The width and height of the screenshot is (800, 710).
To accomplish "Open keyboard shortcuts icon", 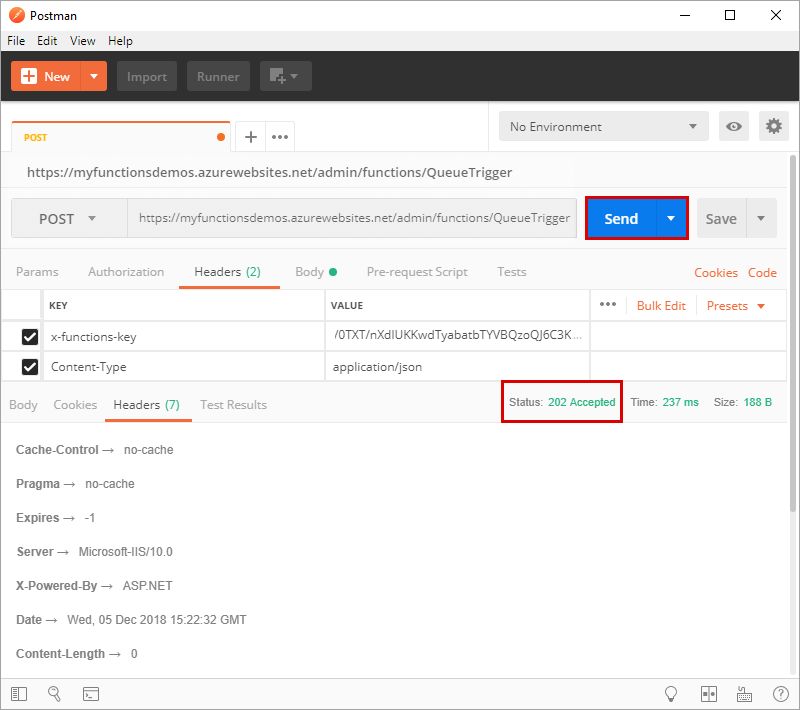I will [x=744, y=694].
